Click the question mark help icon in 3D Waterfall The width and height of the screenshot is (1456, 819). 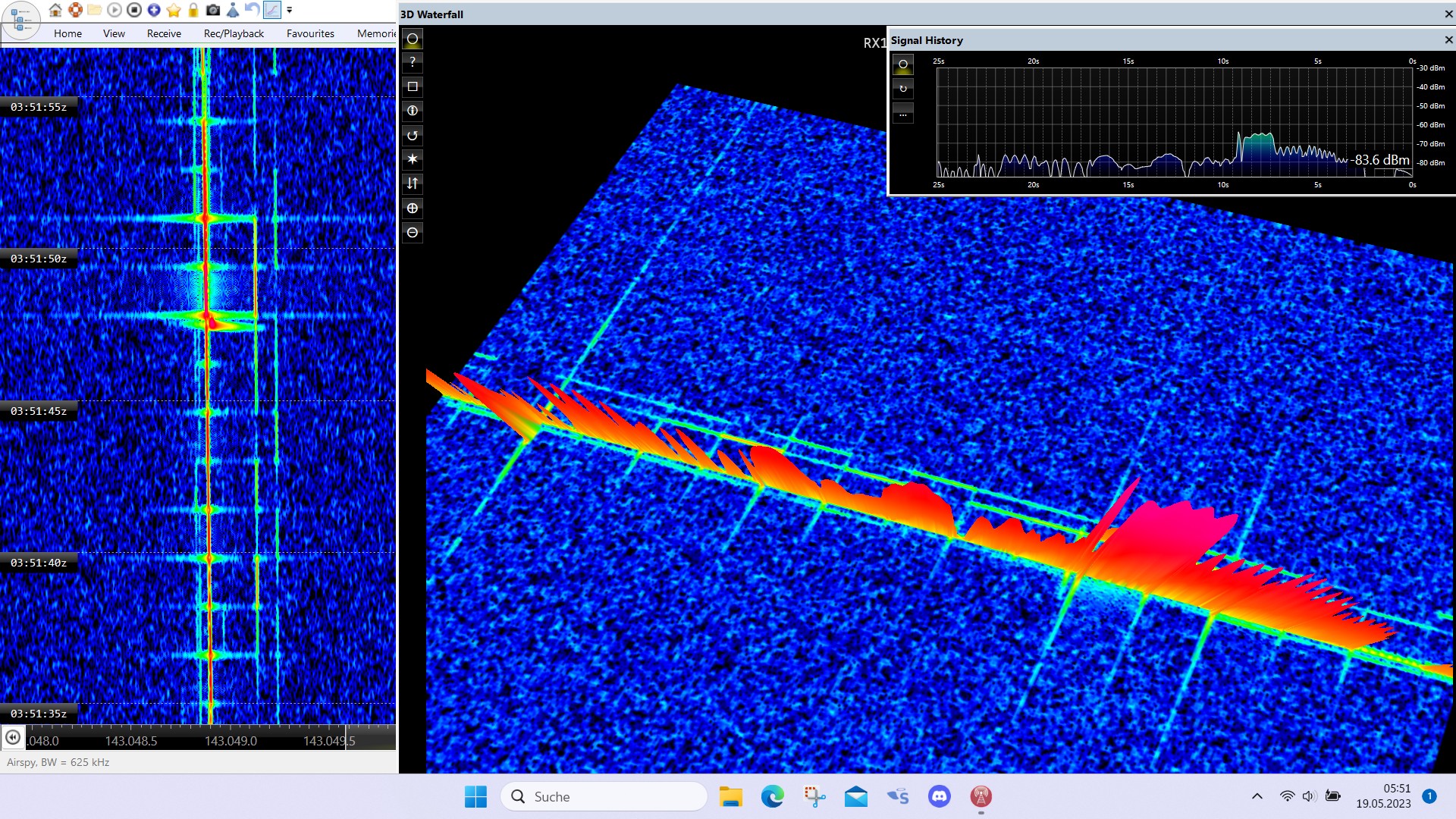413,62
